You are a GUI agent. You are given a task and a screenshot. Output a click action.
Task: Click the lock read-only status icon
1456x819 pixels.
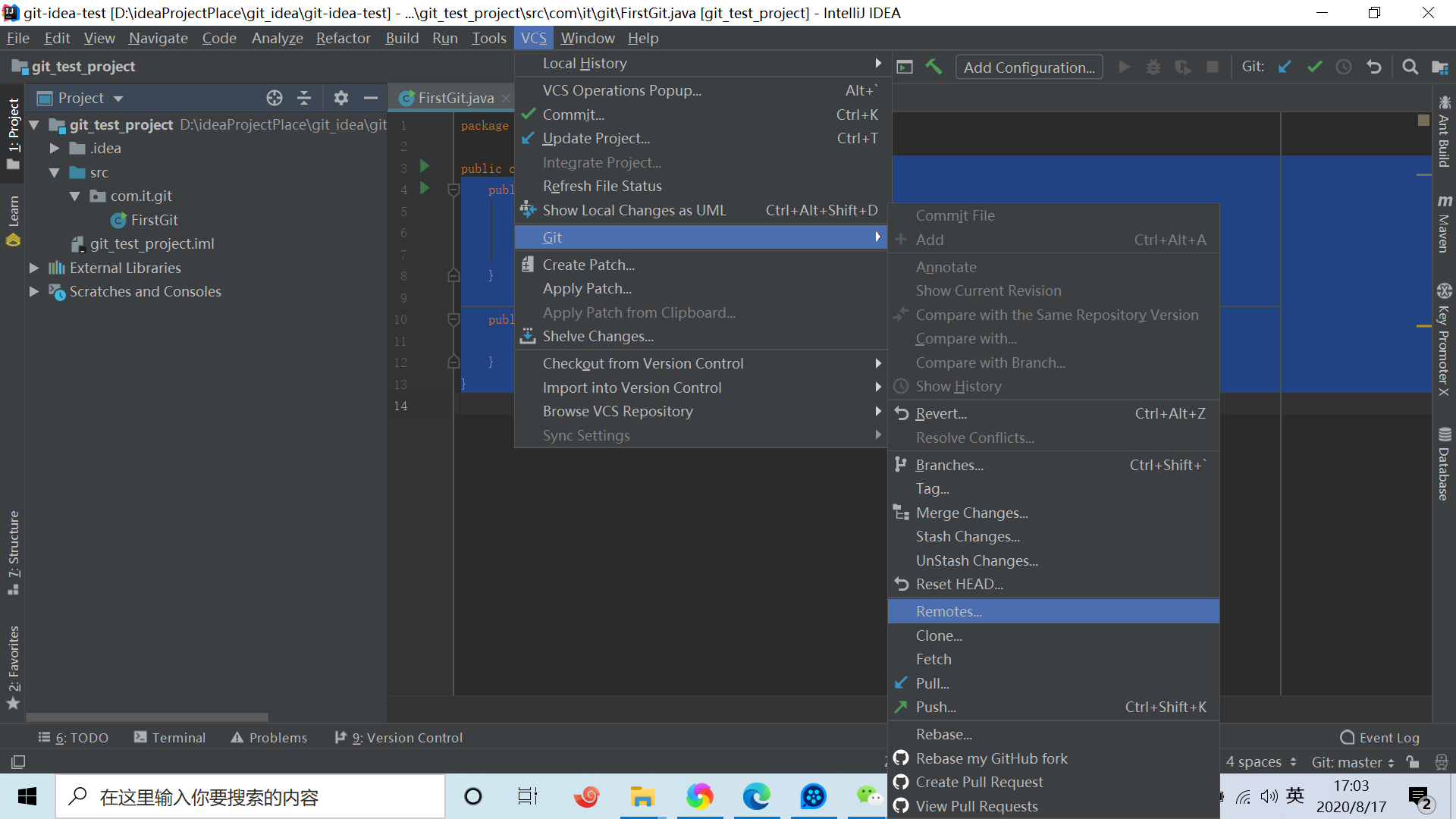coord(1412,761)
